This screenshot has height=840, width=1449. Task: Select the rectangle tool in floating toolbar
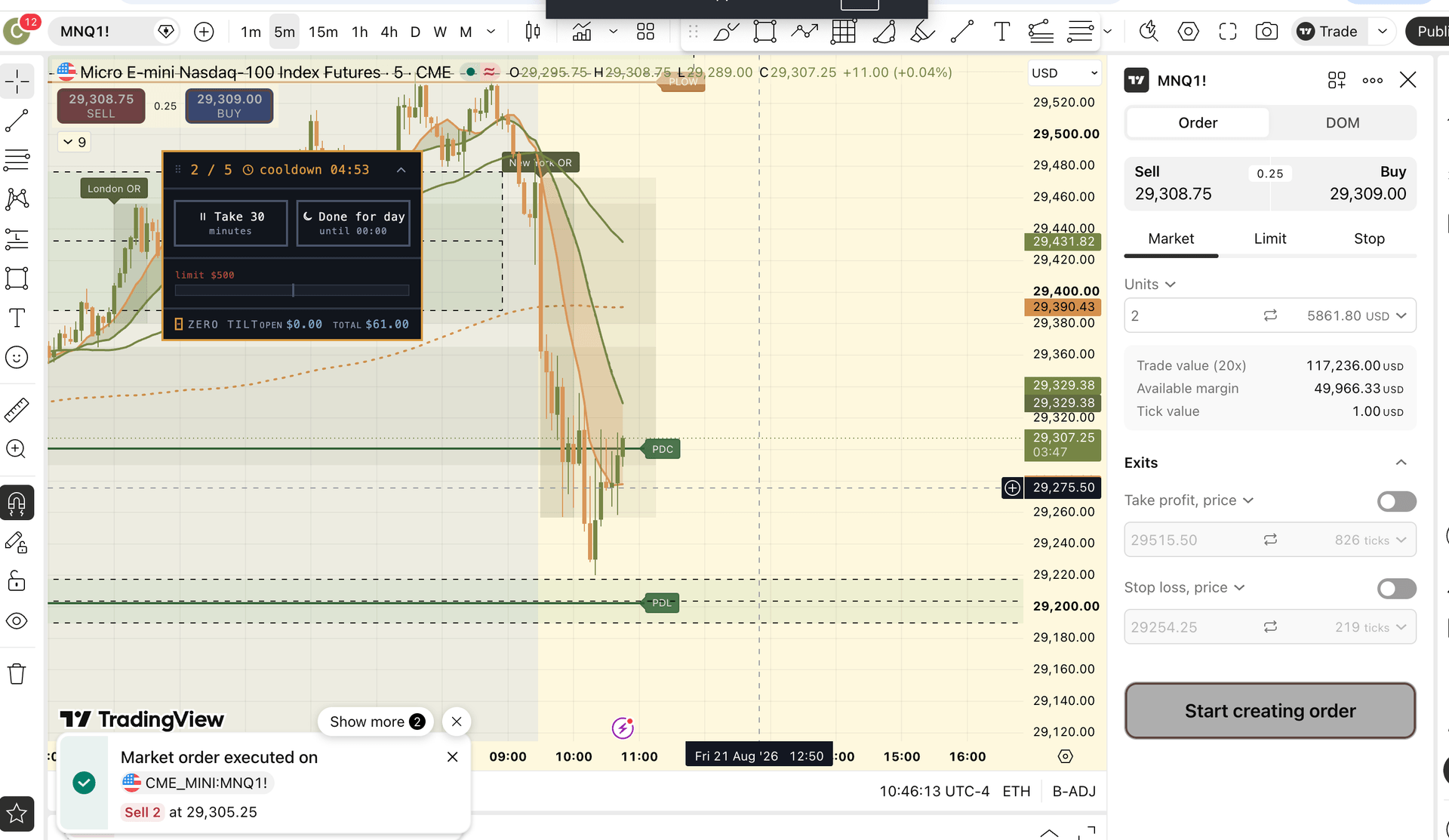(764, 32)
